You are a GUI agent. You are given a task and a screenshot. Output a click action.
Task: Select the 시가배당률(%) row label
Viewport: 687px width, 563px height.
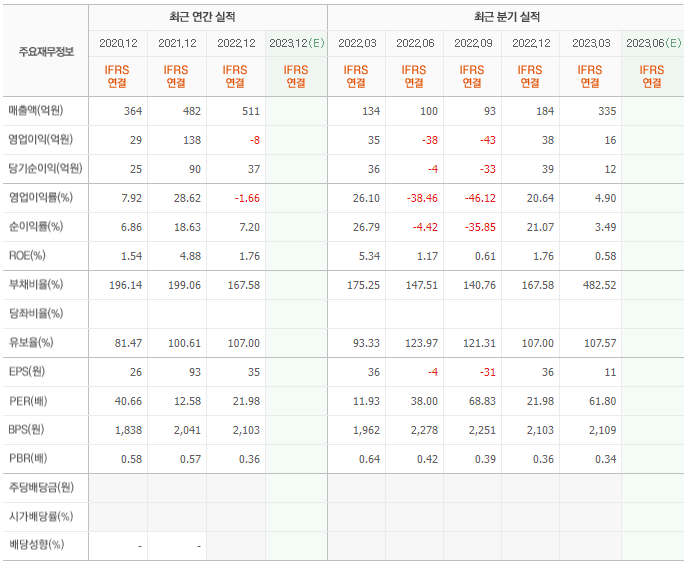point(41,516)
